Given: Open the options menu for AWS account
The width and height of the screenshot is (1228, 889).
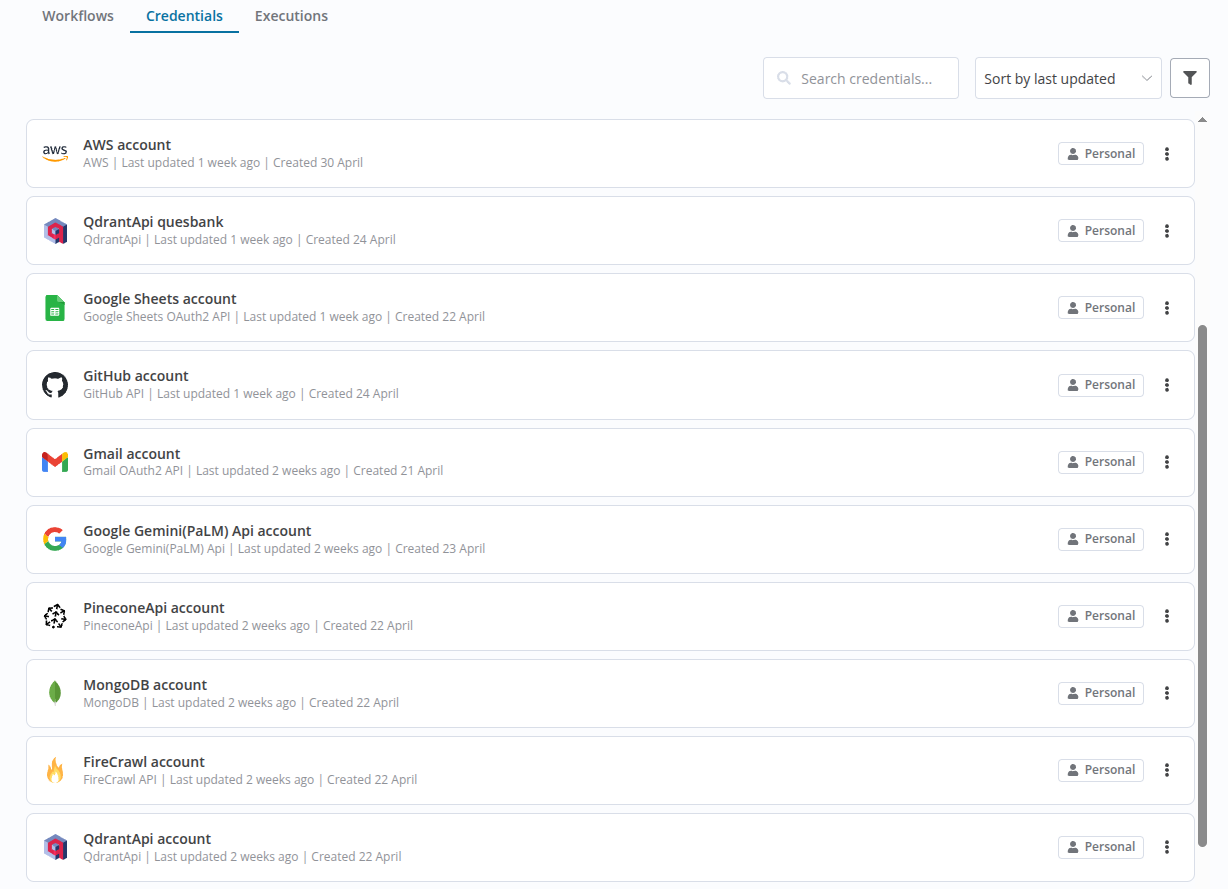Looking at the screenshot, I should pos(1167,153).
